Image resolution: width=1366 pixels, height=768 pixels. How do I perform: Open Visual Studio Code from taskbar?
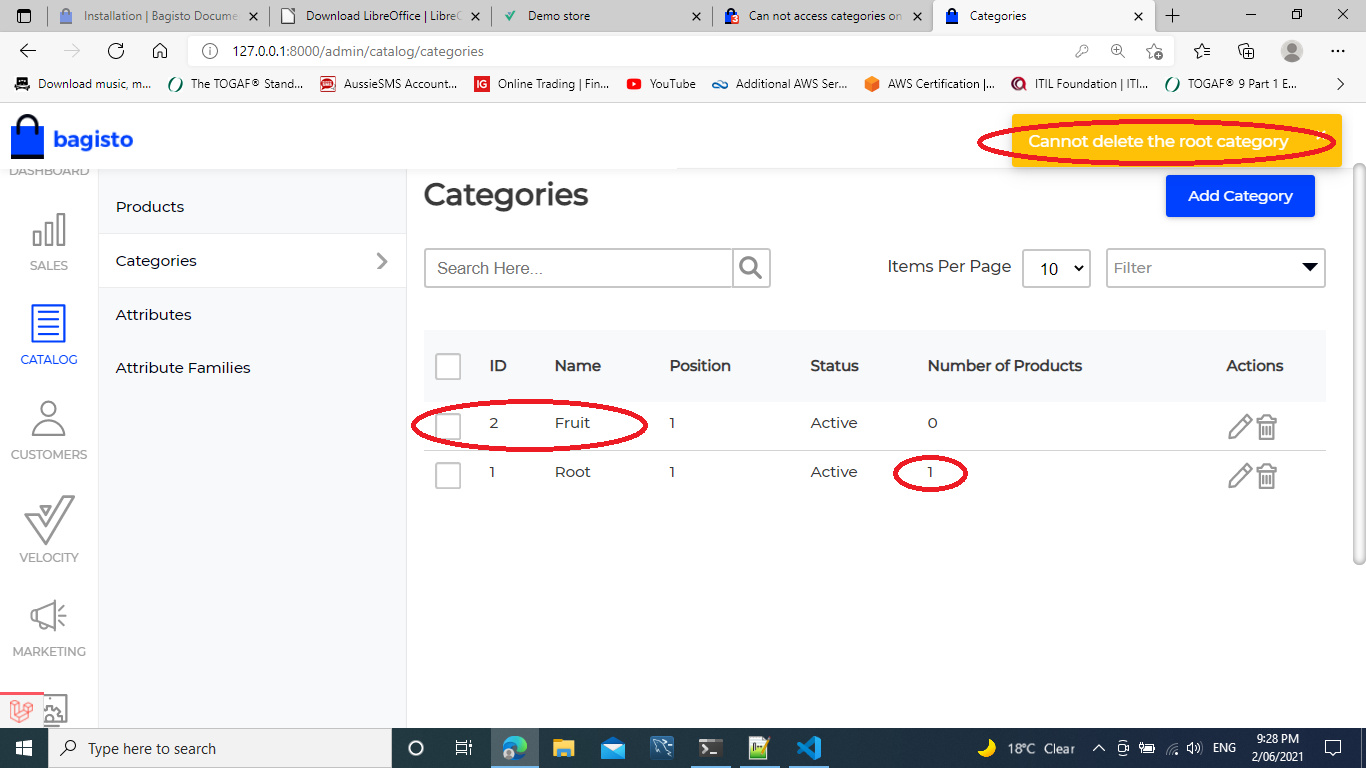809,748
